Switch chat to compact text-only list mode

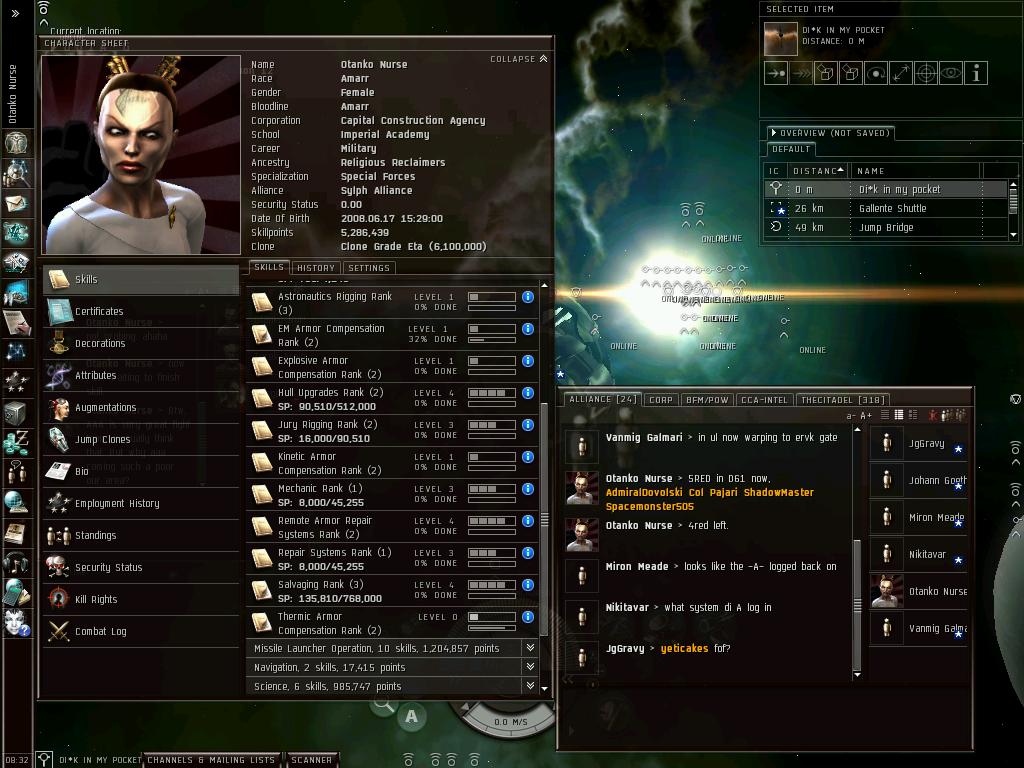[885, 415]
